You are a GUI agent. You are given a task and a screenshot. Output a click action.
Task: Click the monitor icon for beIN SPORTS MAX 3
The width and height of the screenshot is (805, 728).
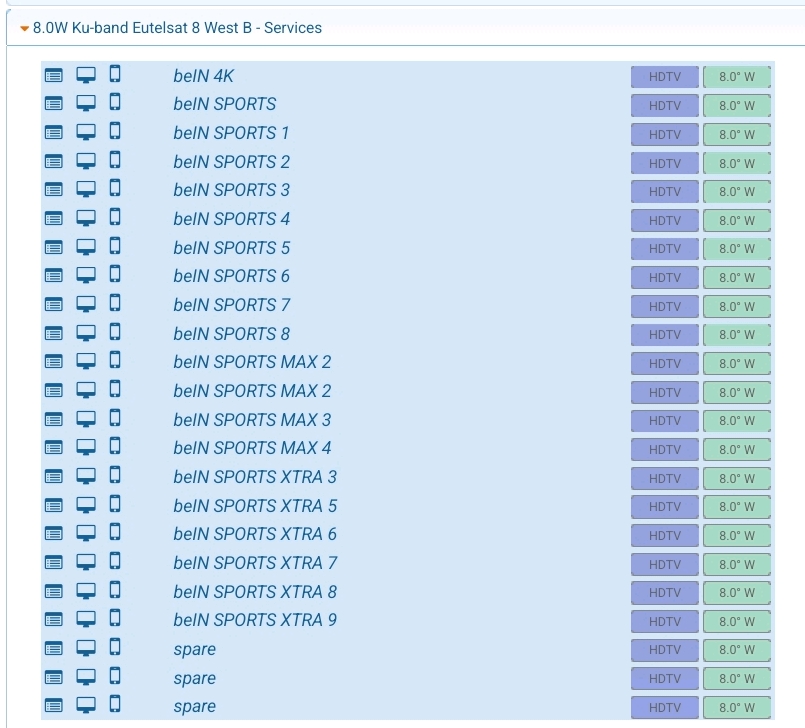pyautogui.click(x=86, y=419)
